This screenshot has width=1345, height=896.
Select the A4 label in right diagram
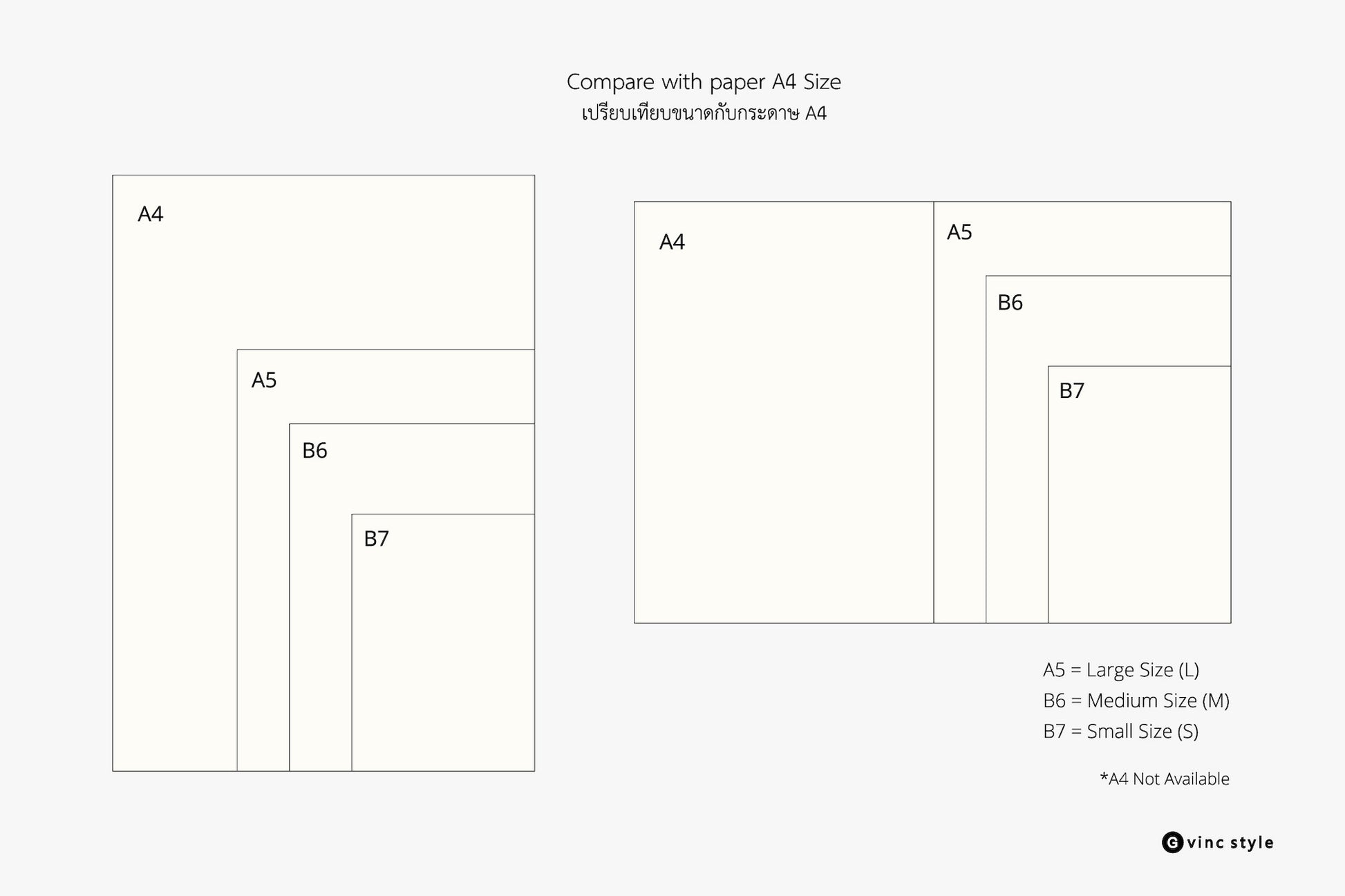coord(672,242)
